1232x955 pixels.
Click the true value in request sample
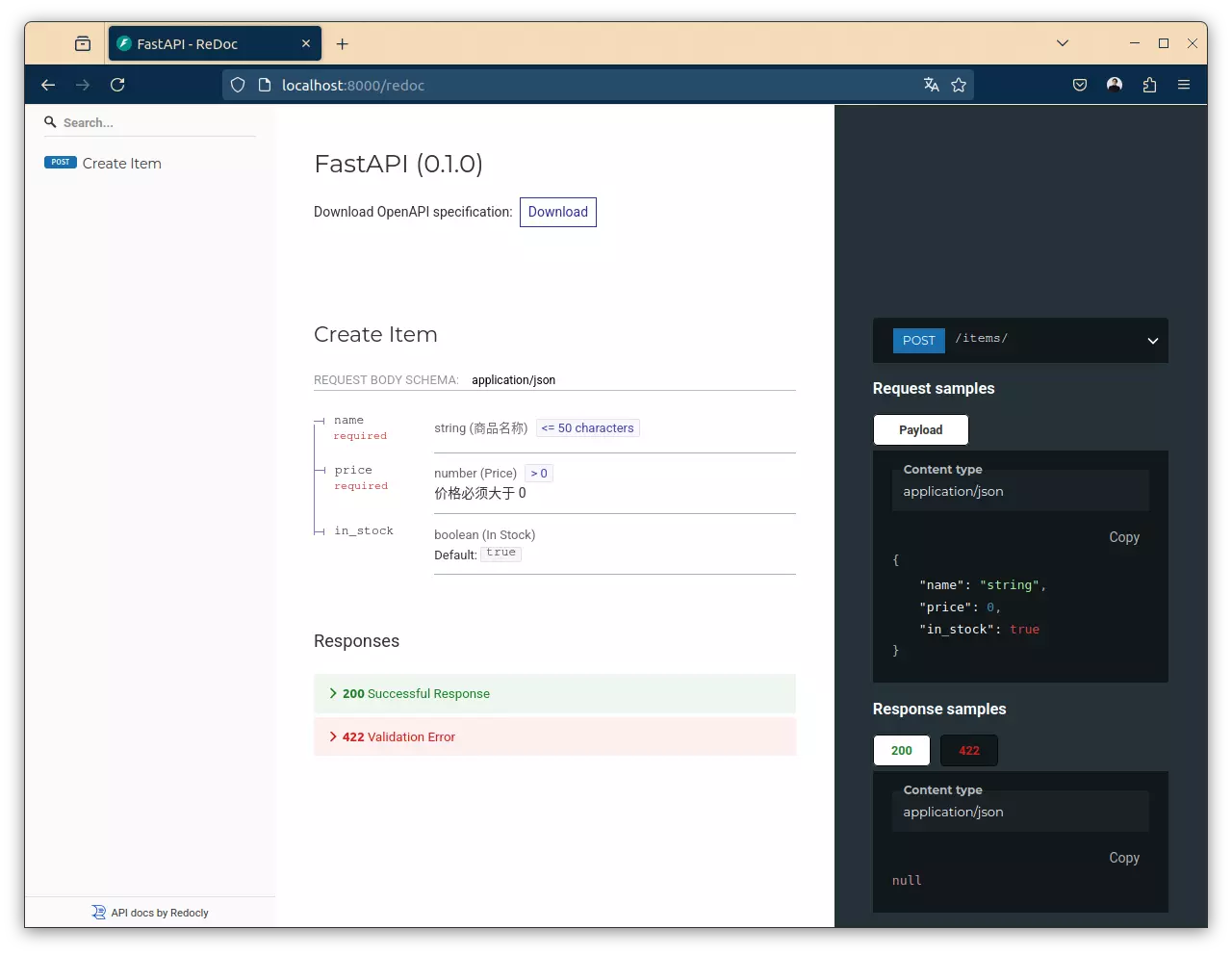pyautogui.click(x=1025, y=630)
